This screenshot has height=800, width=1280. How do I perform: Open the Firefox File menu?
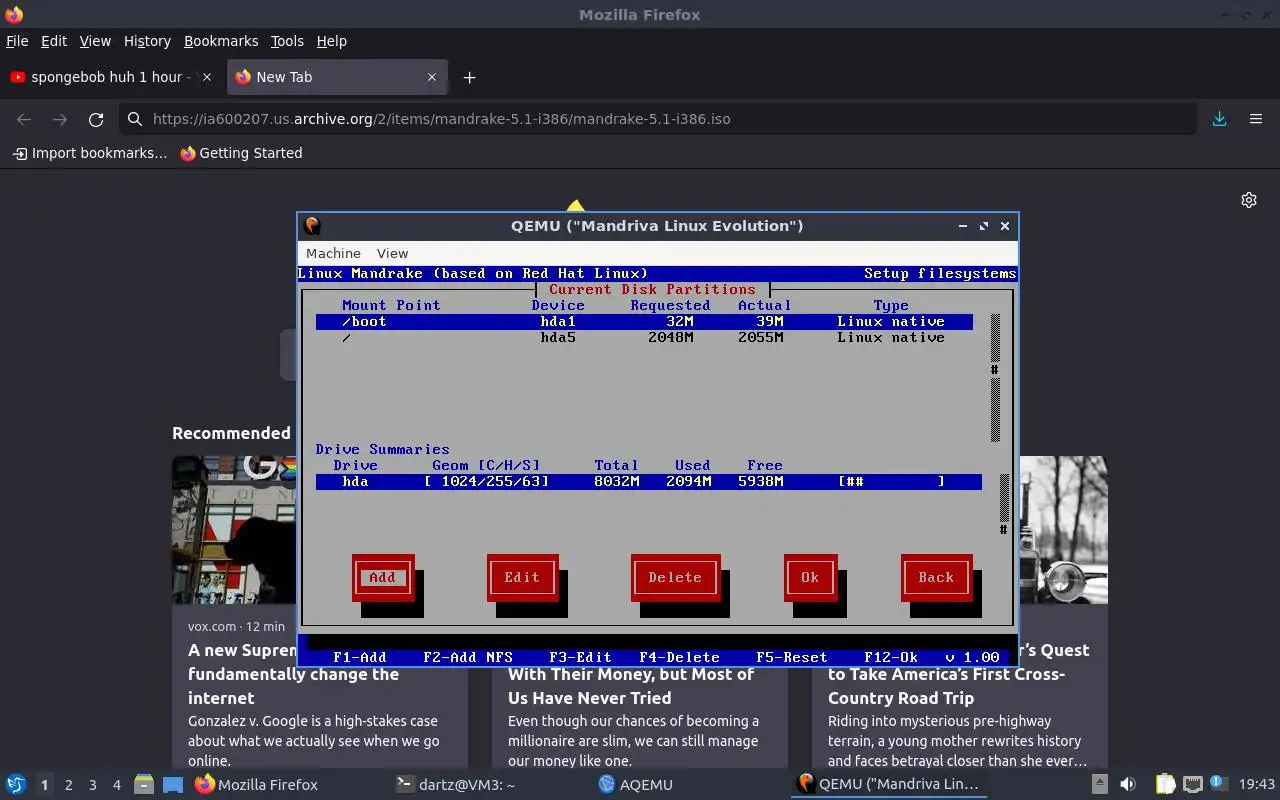click(x=17, y=41)
